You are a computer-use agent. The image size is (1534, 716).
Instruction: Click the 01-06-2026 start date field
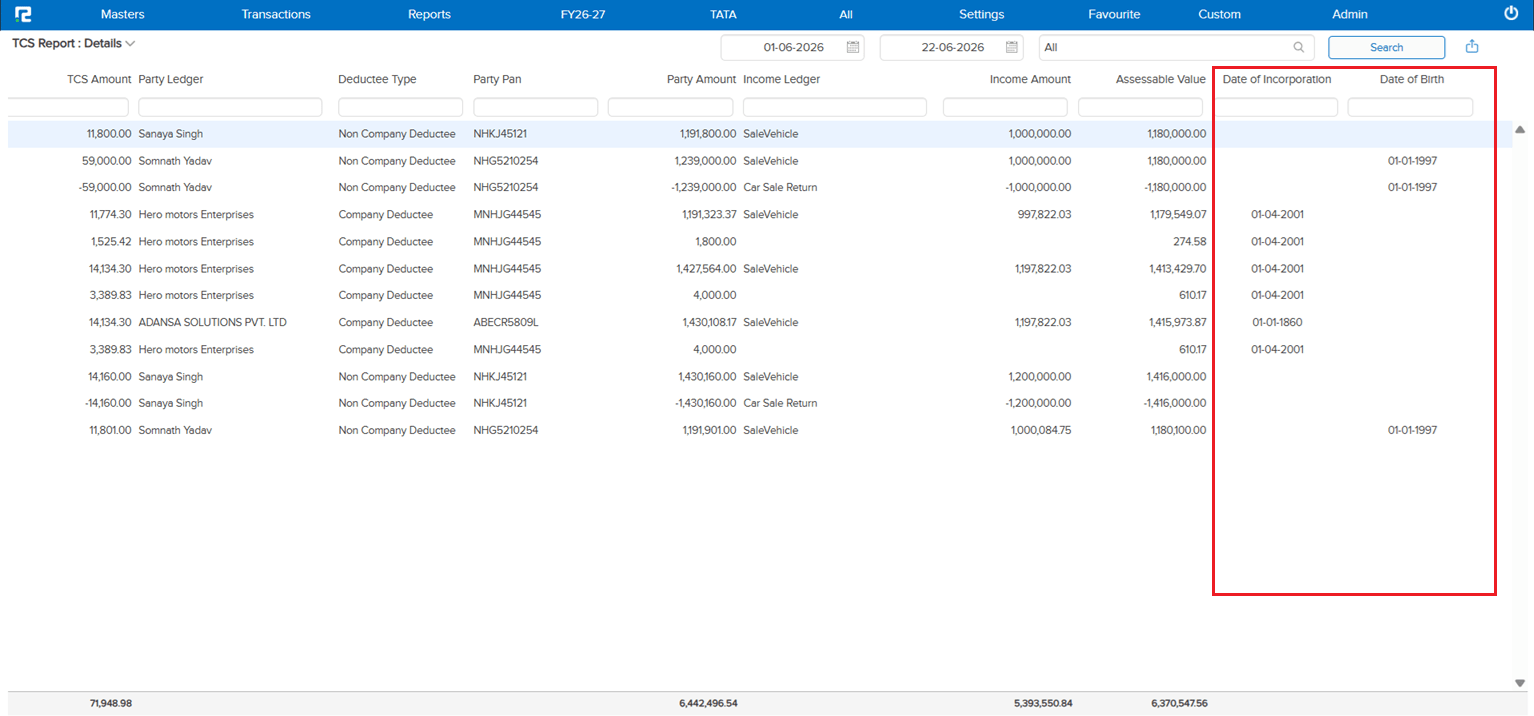coord(793,47)
